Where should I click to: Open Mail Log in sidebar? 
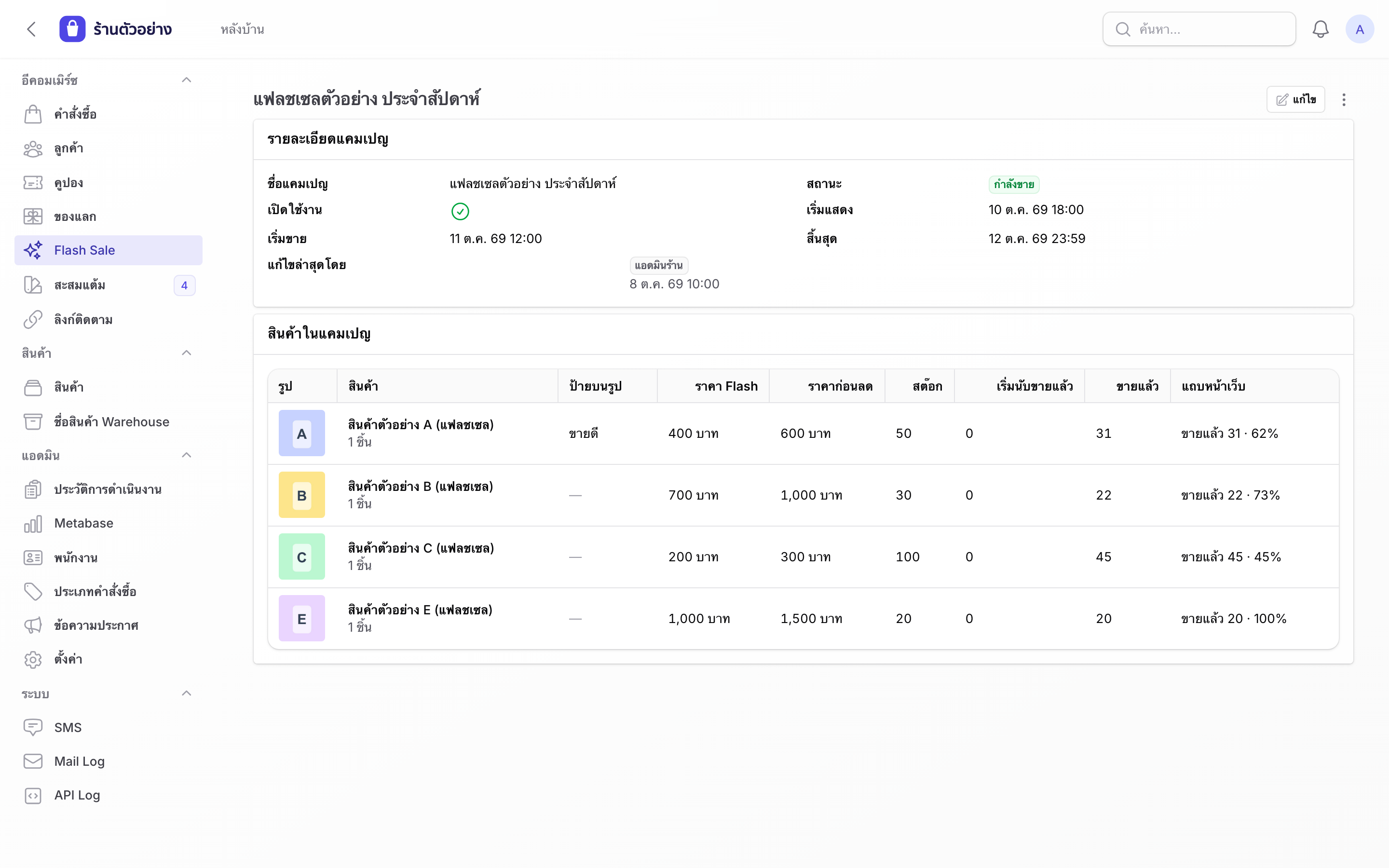(109, 761)
